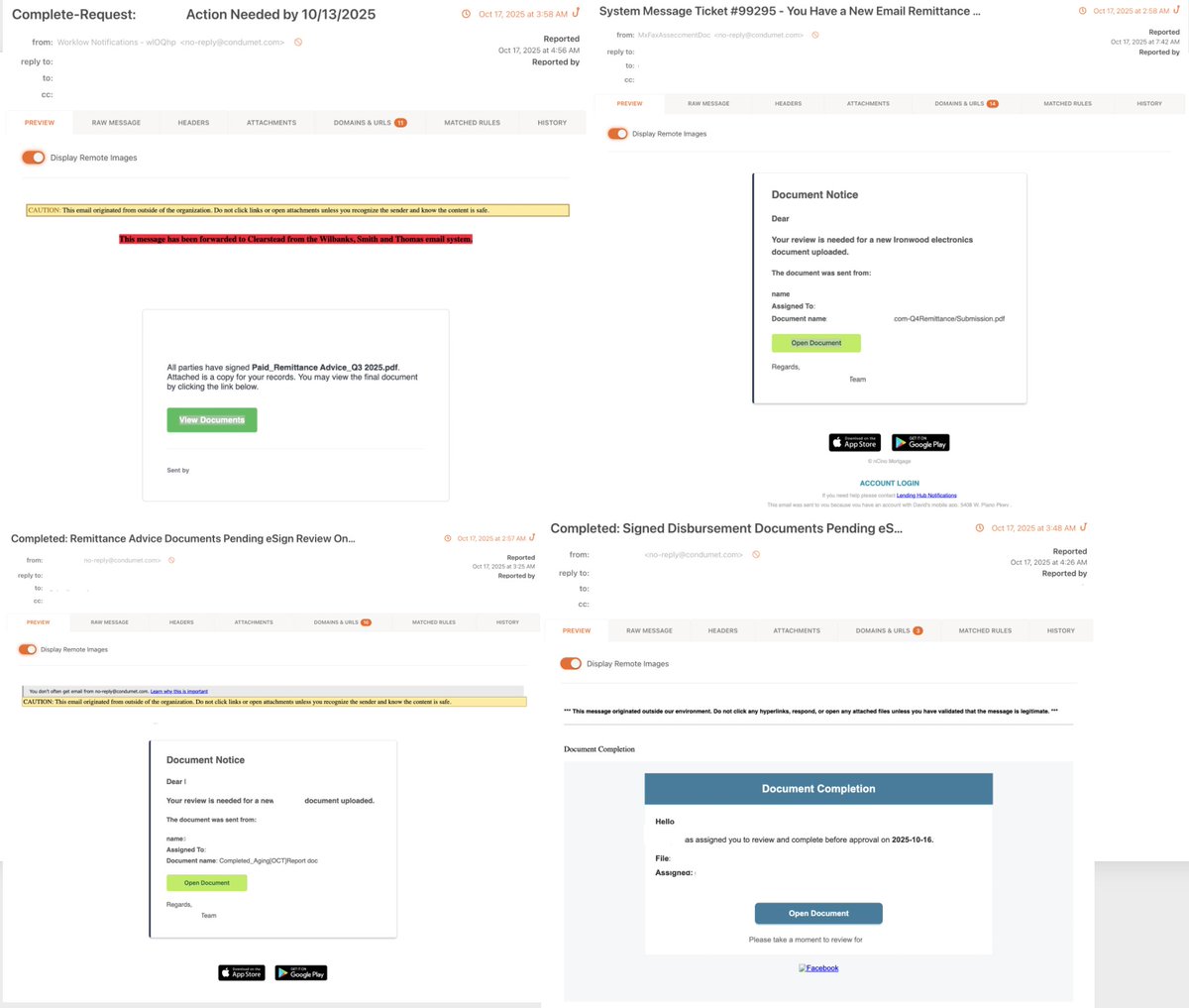The image size is (1189, 1008).
Task: Open History tab in Complete-Request email
Action: 552,123
